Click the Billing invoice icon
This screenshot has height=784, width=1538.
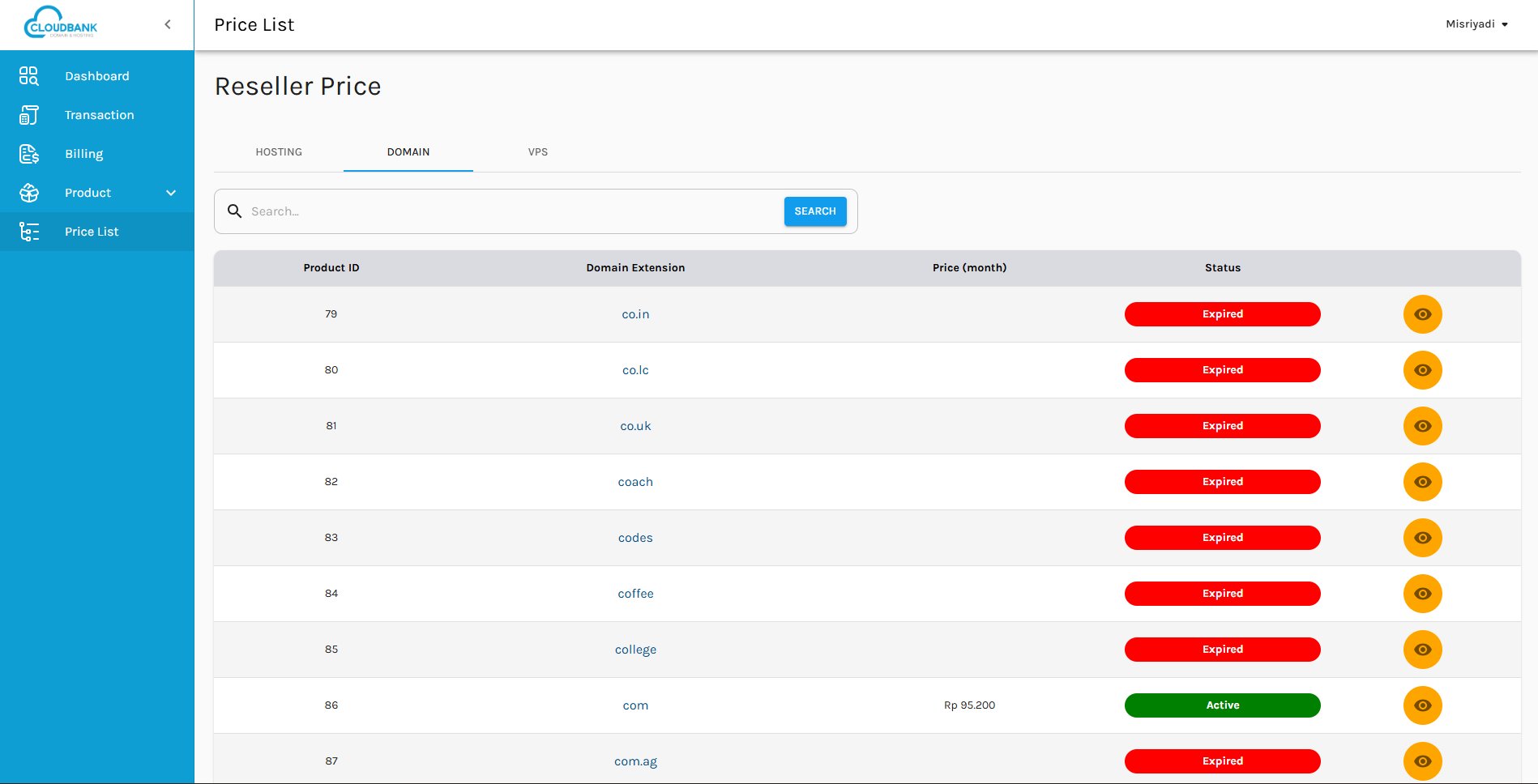pos(29,154)
